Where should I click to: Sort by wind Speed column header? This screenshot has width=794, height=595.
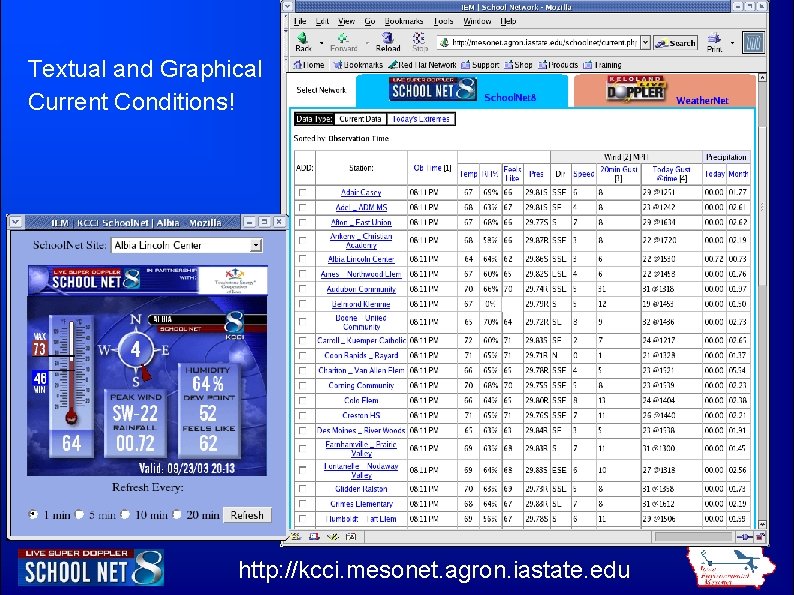(x=583, y=174)
